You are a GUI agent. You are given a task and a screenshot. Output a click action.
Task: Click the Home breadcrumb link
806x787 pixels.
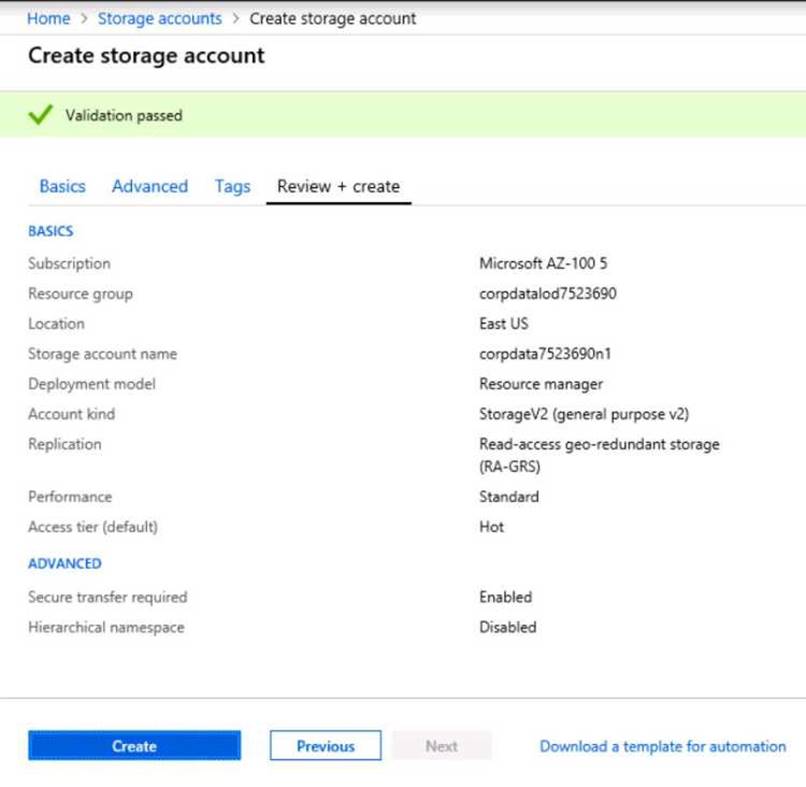[48, 19]
